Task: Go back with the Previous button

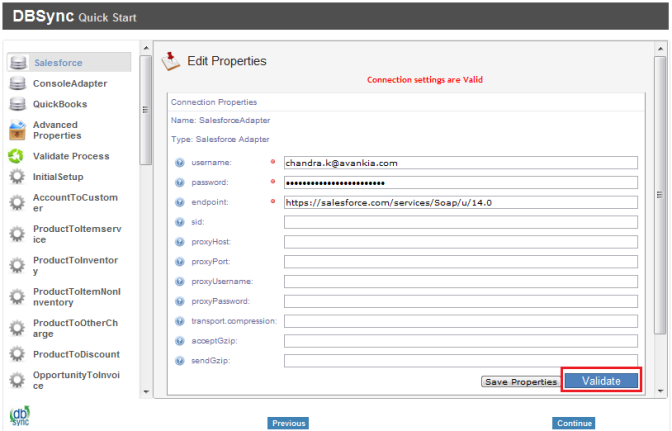Action: (287, 423)
